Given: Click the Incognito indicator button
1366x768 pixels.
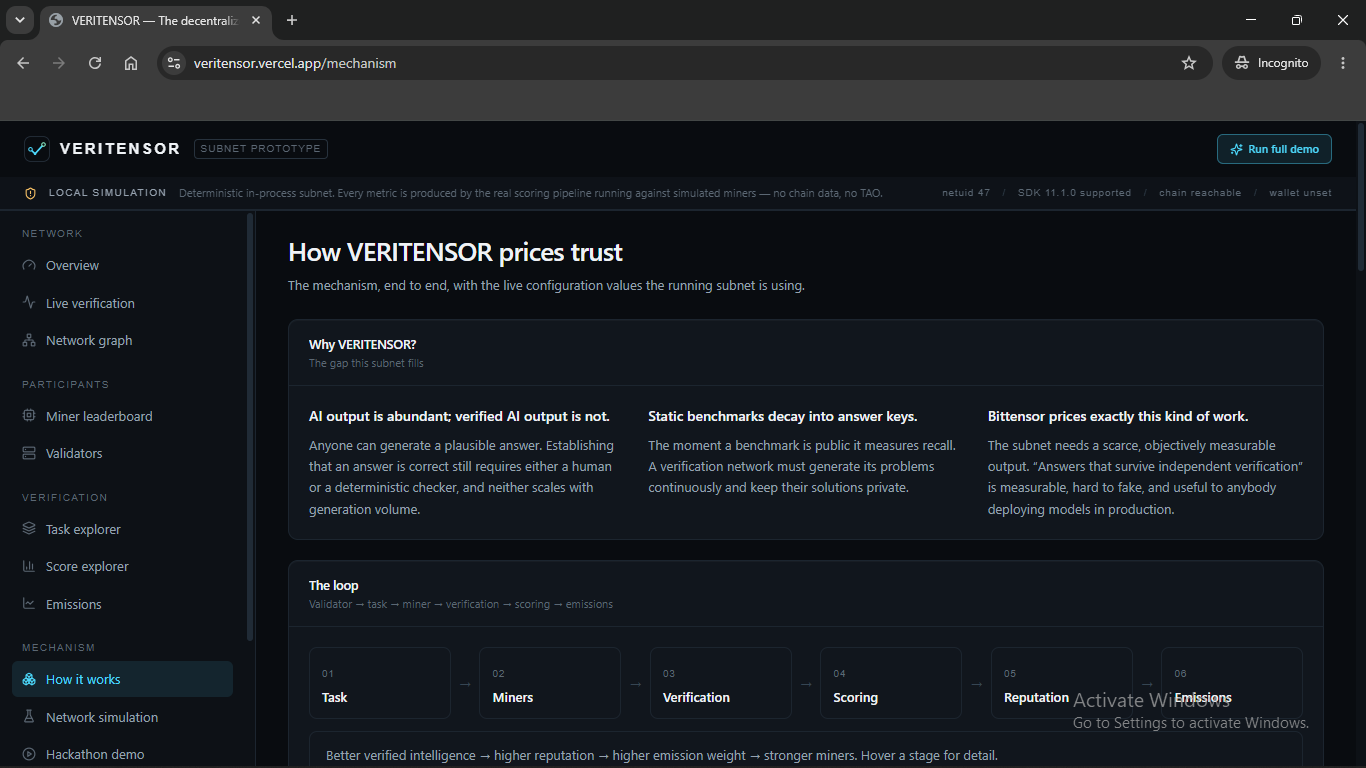Looking at the screenshot, I should [1272, 63].
